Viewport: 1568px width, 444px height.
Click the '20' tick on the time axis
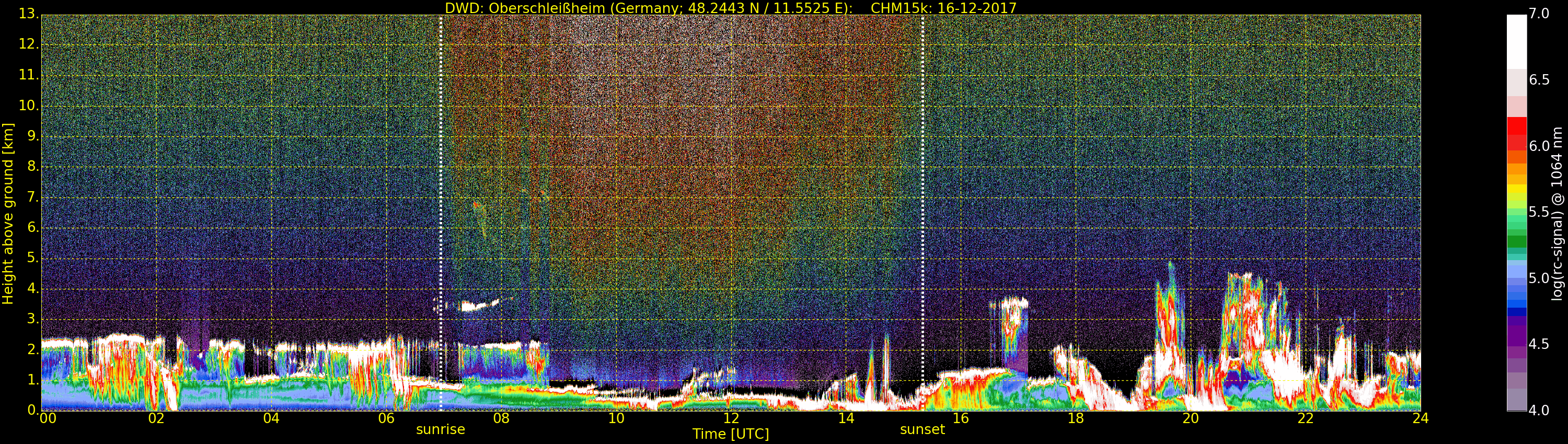[1191, 418]
